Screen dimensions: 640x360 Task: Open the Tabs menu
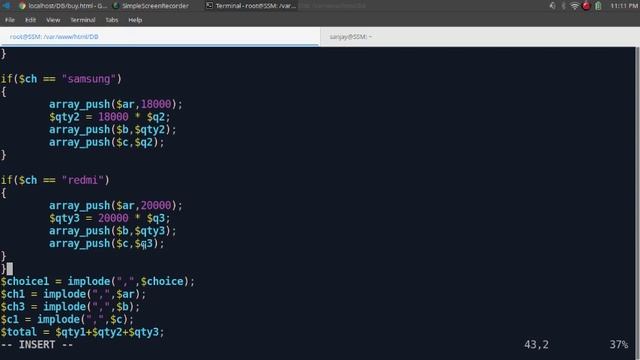pos(111,20)
